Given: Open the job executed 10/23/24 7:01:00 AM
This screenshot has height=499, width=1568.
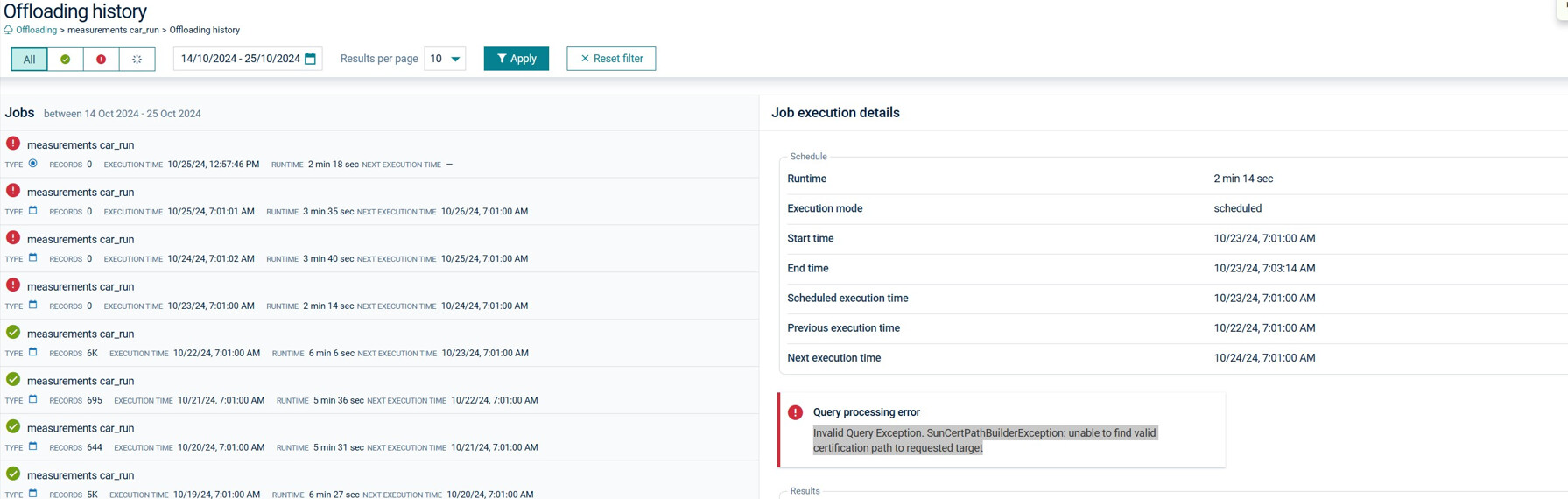Looking at the screenshot, I should pyautogui.click(x=81, y=286).
